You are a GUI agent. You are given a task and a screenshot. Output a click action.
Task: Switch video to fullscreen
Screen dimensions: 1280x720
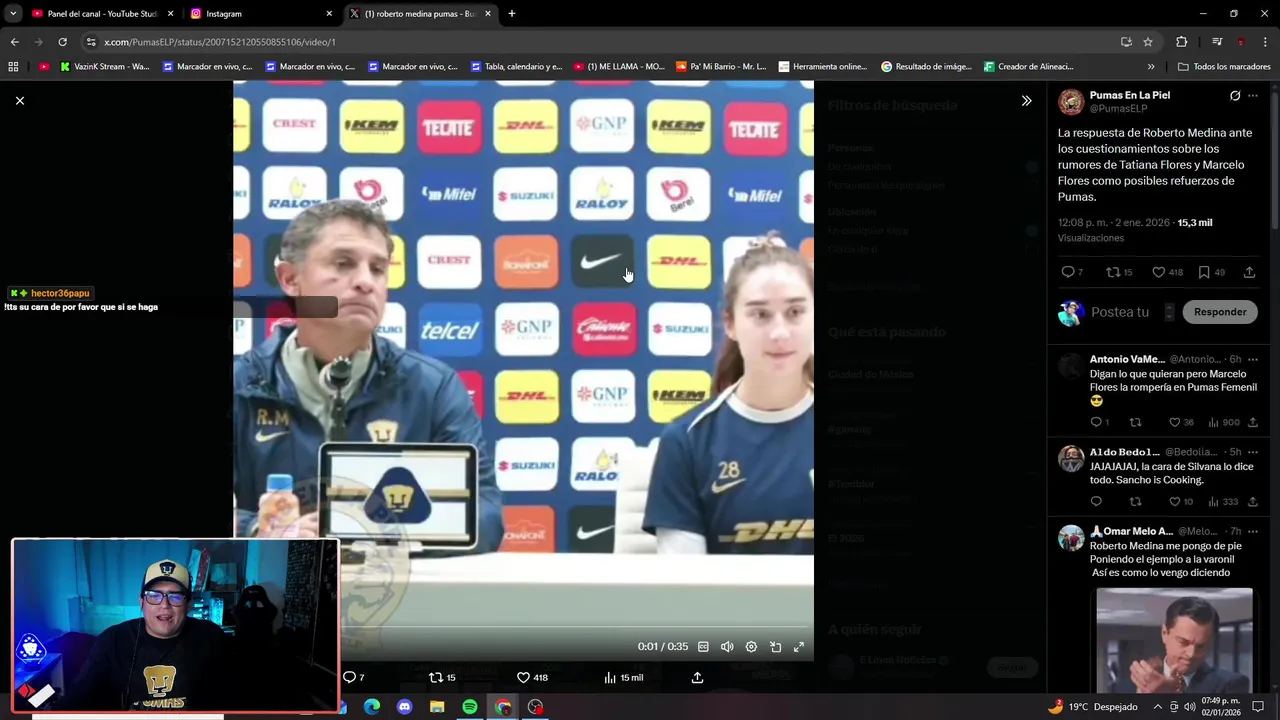799,647
